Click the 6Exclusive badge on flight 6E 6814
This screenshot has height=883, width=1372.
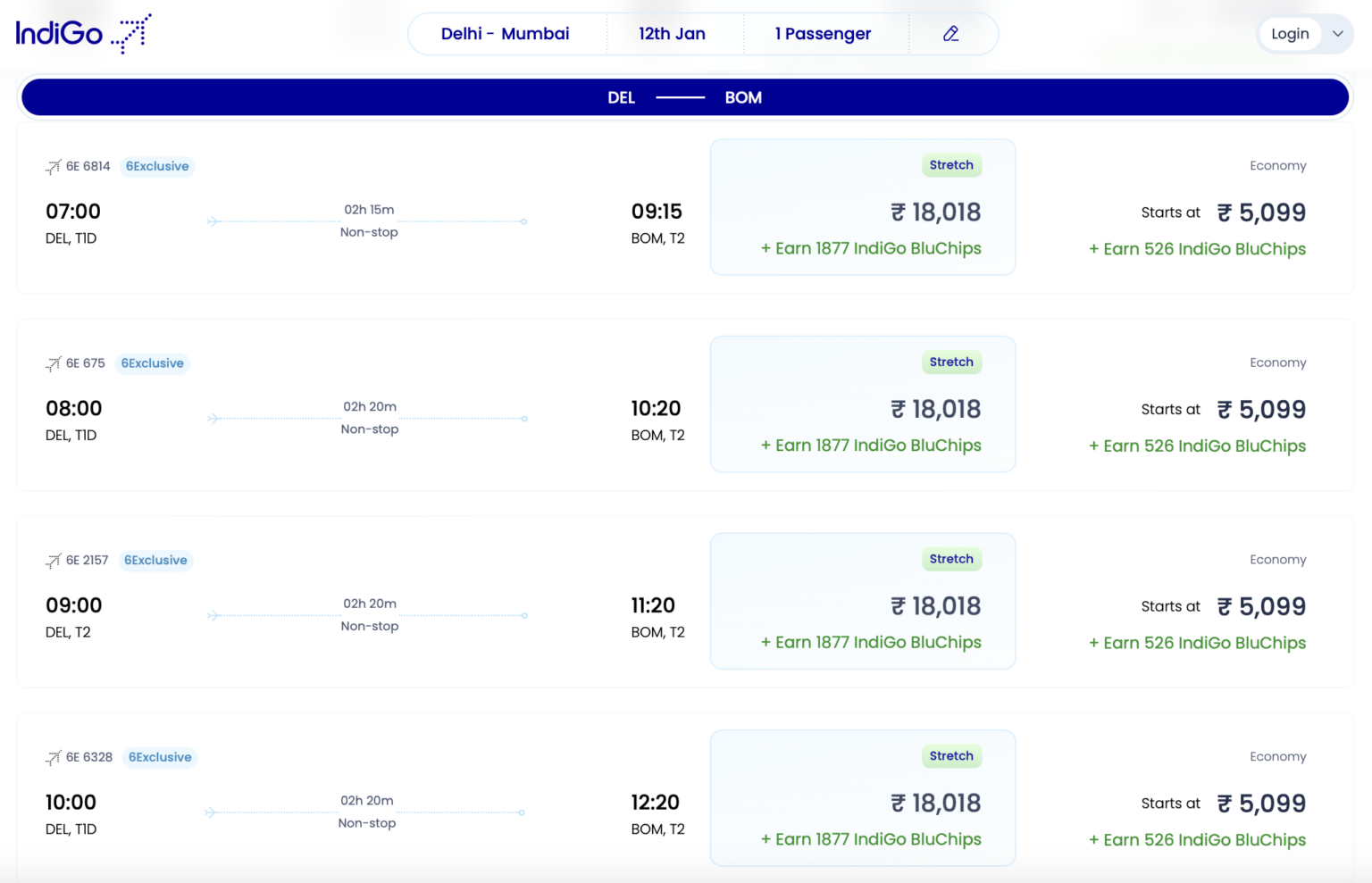point(157,166)
